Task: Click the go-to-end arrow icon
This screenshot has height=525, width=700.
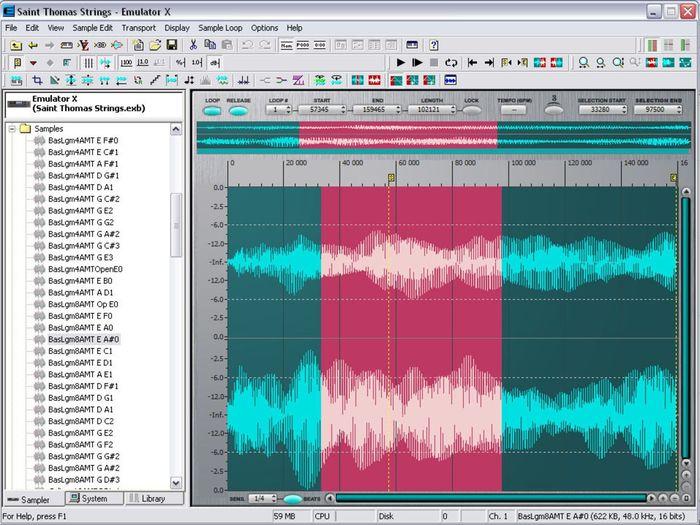Action: click(489, 62)
